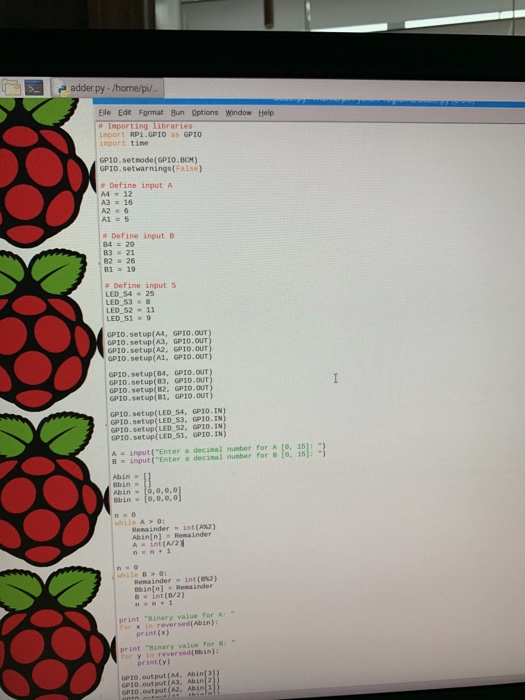This screenshot has width=525, height=700.
Task: Click the Python icon in adder.py taskbar button
Action: click(x=62, y=88)
